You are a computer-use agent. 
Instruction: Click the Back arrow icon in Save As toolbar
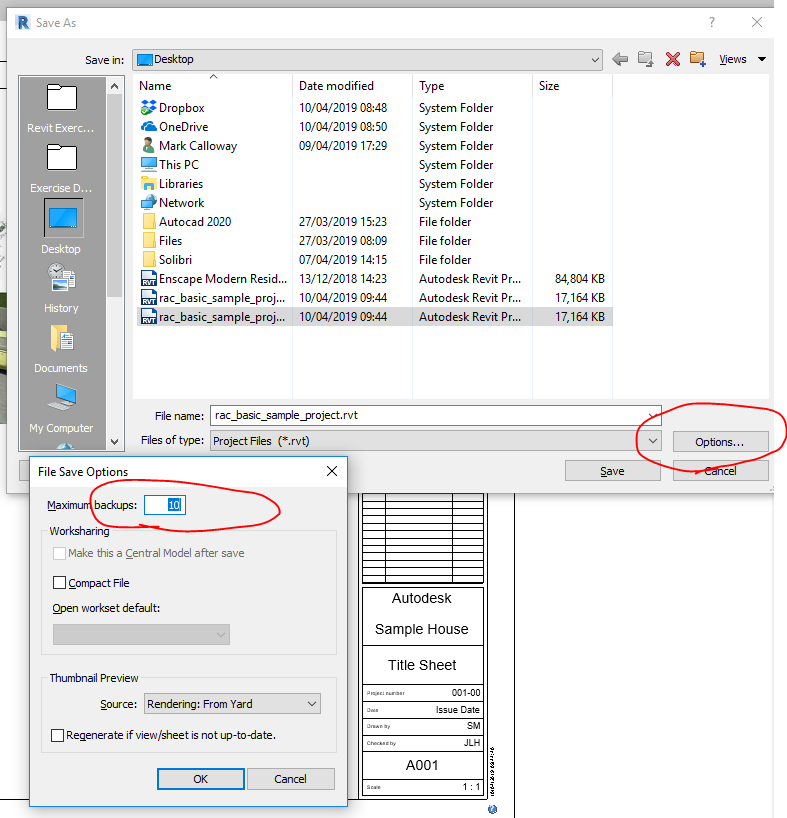click(x=620, y=59)
